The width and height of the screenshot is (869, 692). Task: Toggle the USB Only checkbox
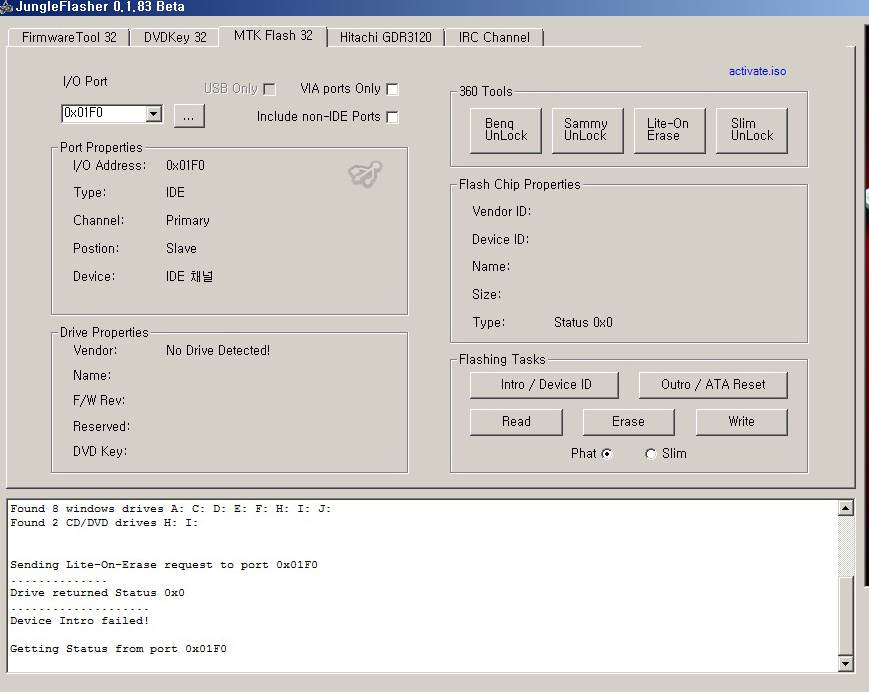(x=270, y=89)
